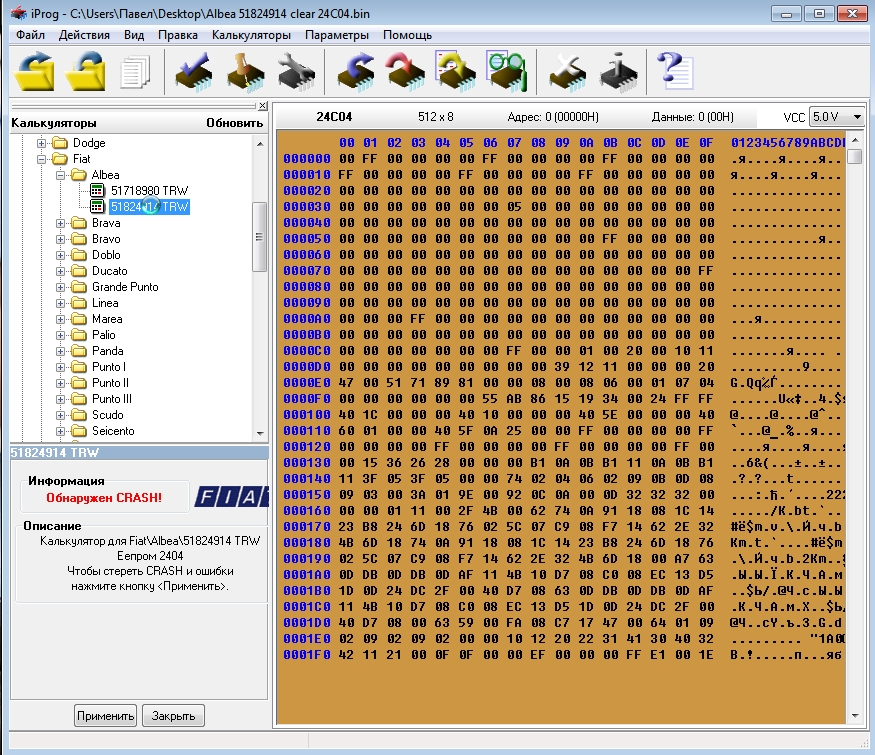This screenshot has height=755, width=875.
Task: Expand the Scudo folder
Action: tap(60, 415)
